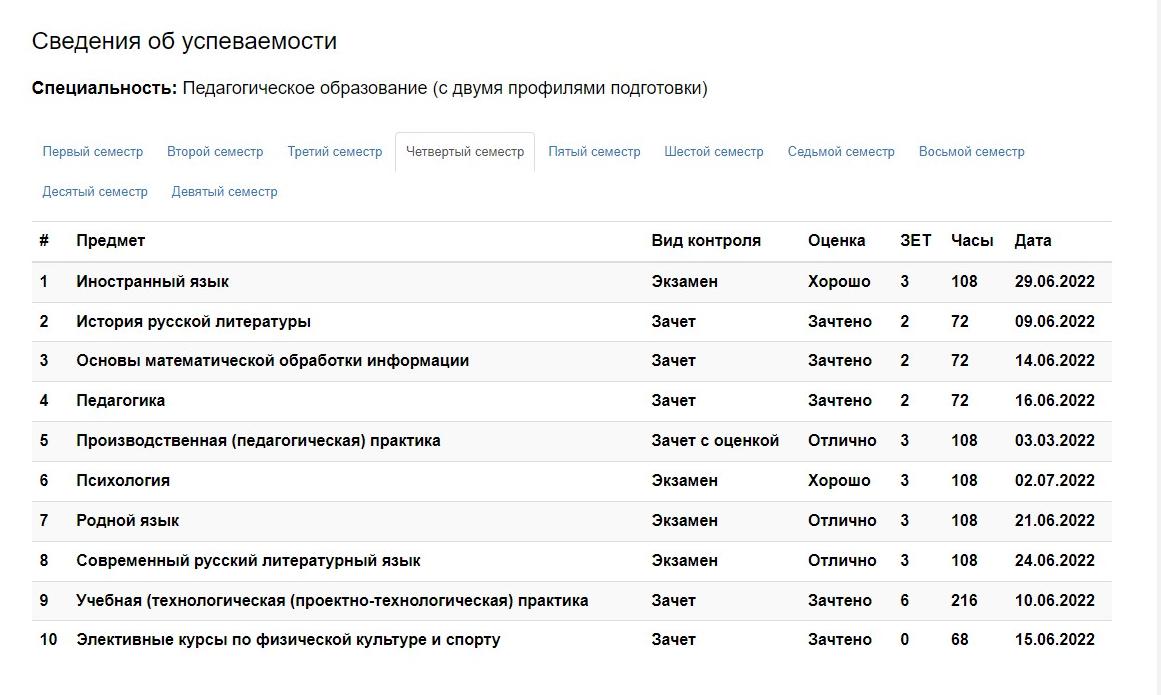
Task: Click the date 15.06.2022
Action: [x=1054, y=639]
